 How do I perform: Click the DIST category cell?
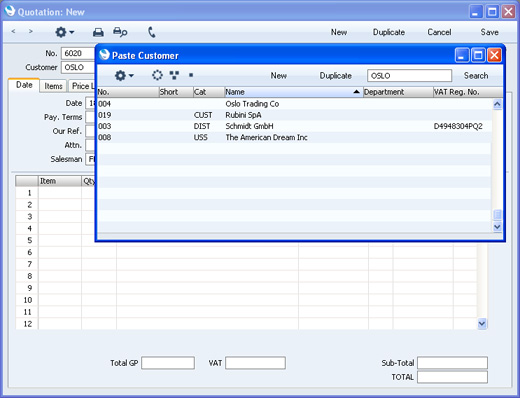[x=202, y=126]
